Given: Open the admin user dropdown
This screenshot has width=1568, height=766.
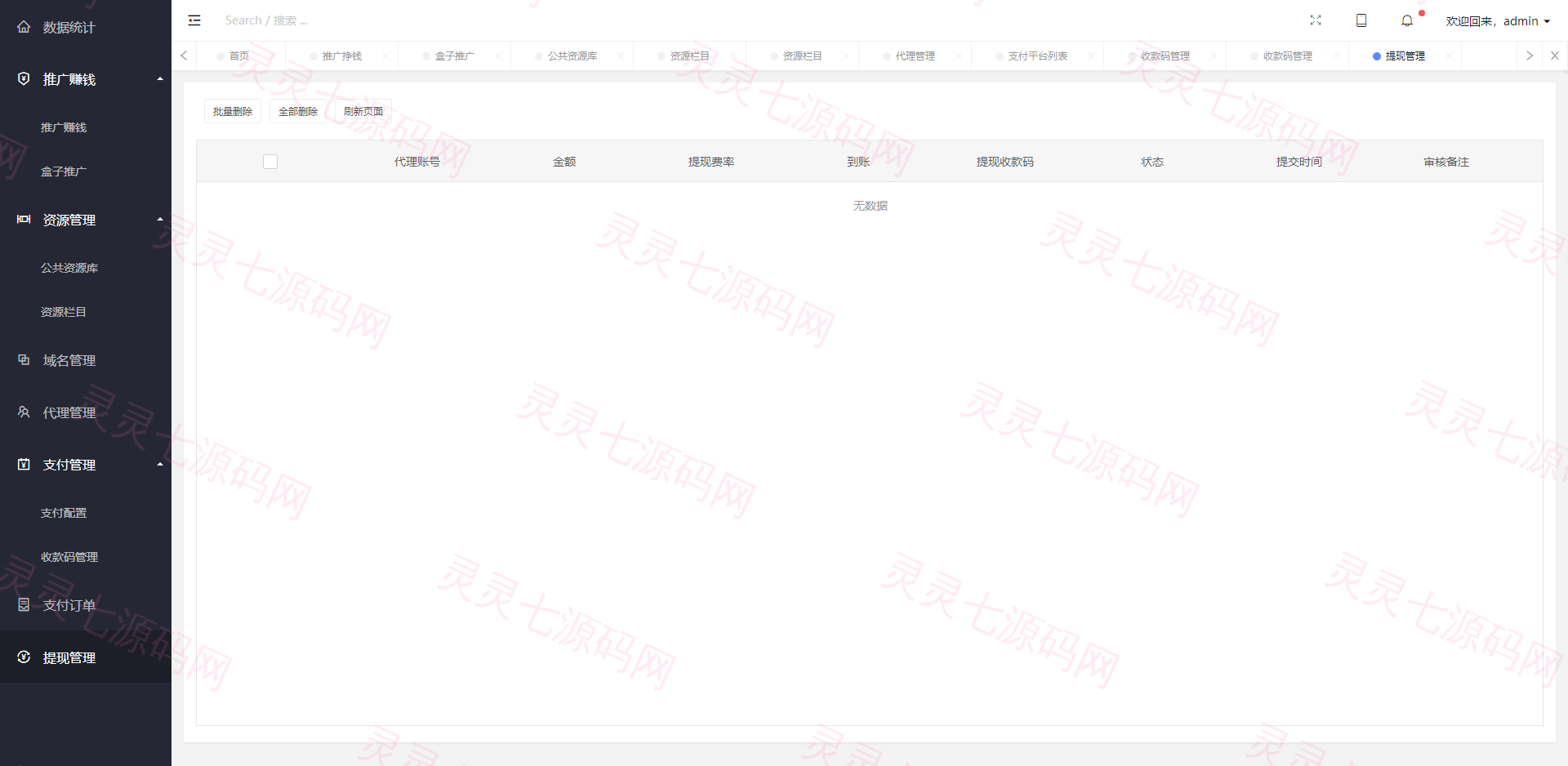Looking at the screenshot, I should click(1498, 21).
